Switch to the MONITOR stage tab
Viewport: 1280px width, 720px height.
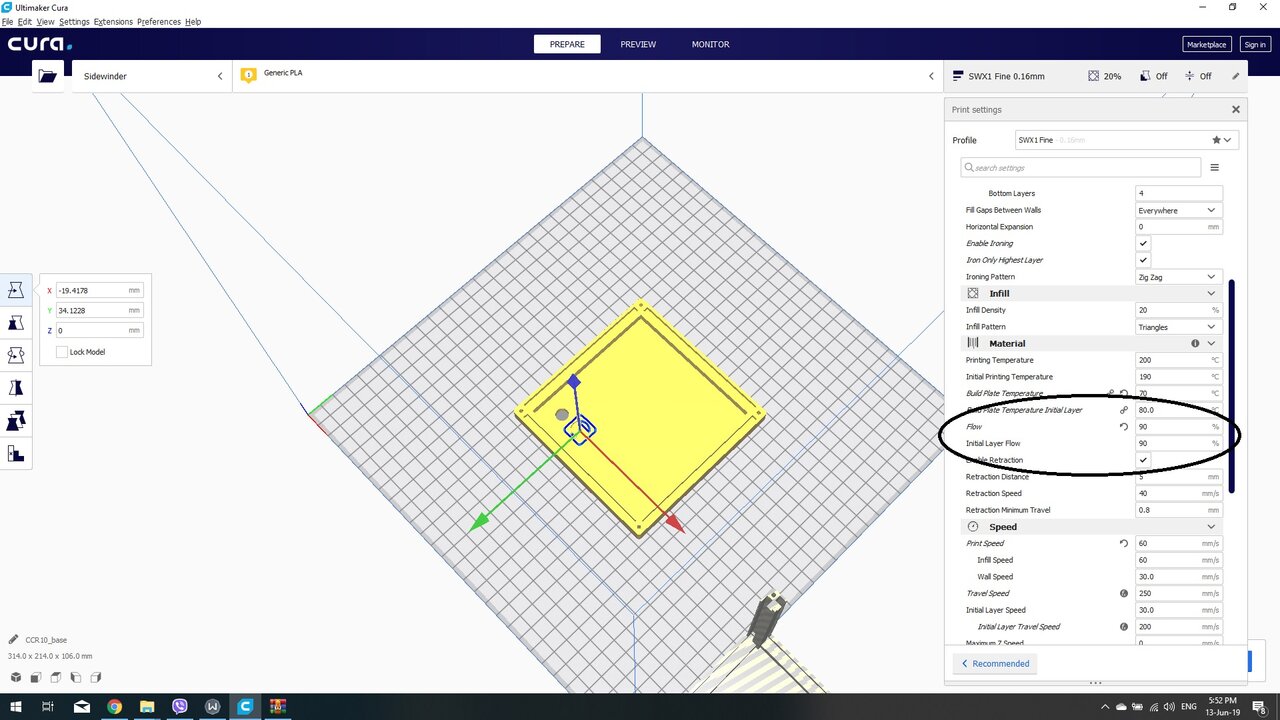(x=710, y=44)
